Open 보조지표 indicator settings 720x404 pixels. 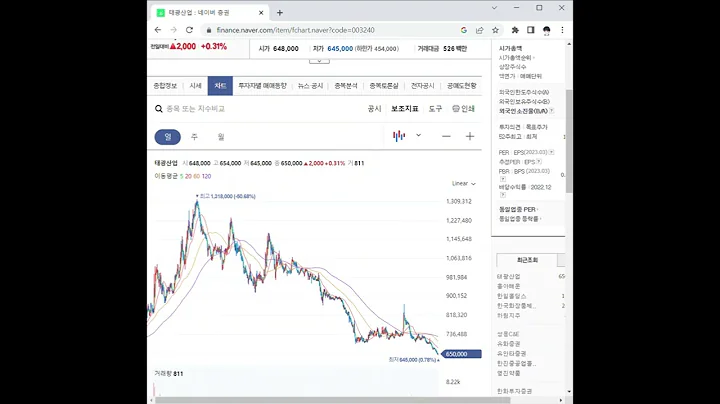pos(405,109)
